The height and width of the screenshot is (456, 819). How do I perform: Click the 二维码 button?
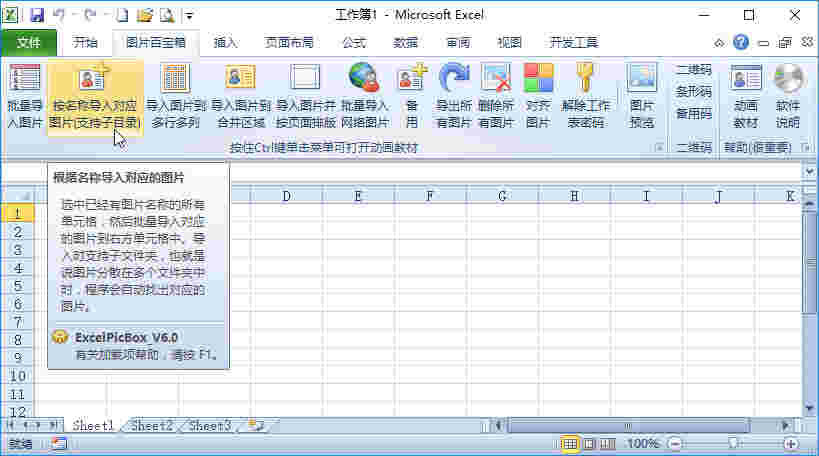pos(693,69)
